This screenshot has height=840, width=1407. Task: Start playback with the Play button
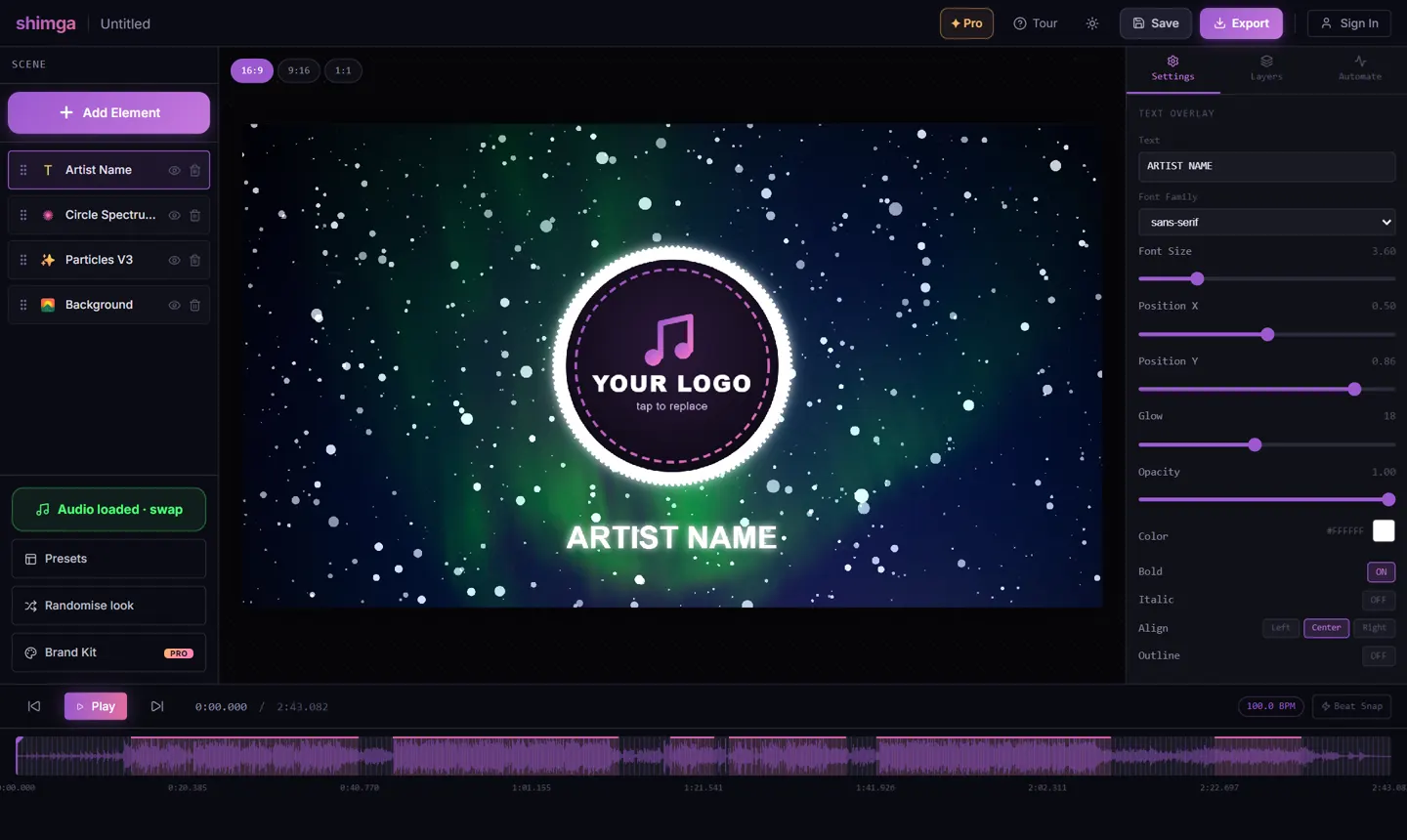coord(96,706)
